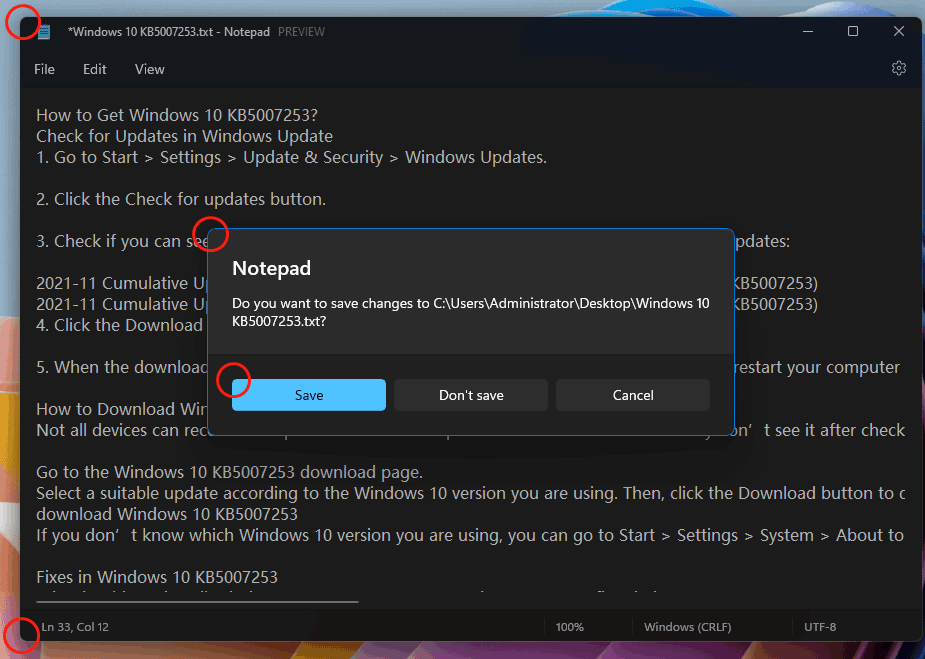This screenshot has height=659, width=925.
Task: Click the line starting "download Windows 10 KB5007253"
Action: coord(167,514)
